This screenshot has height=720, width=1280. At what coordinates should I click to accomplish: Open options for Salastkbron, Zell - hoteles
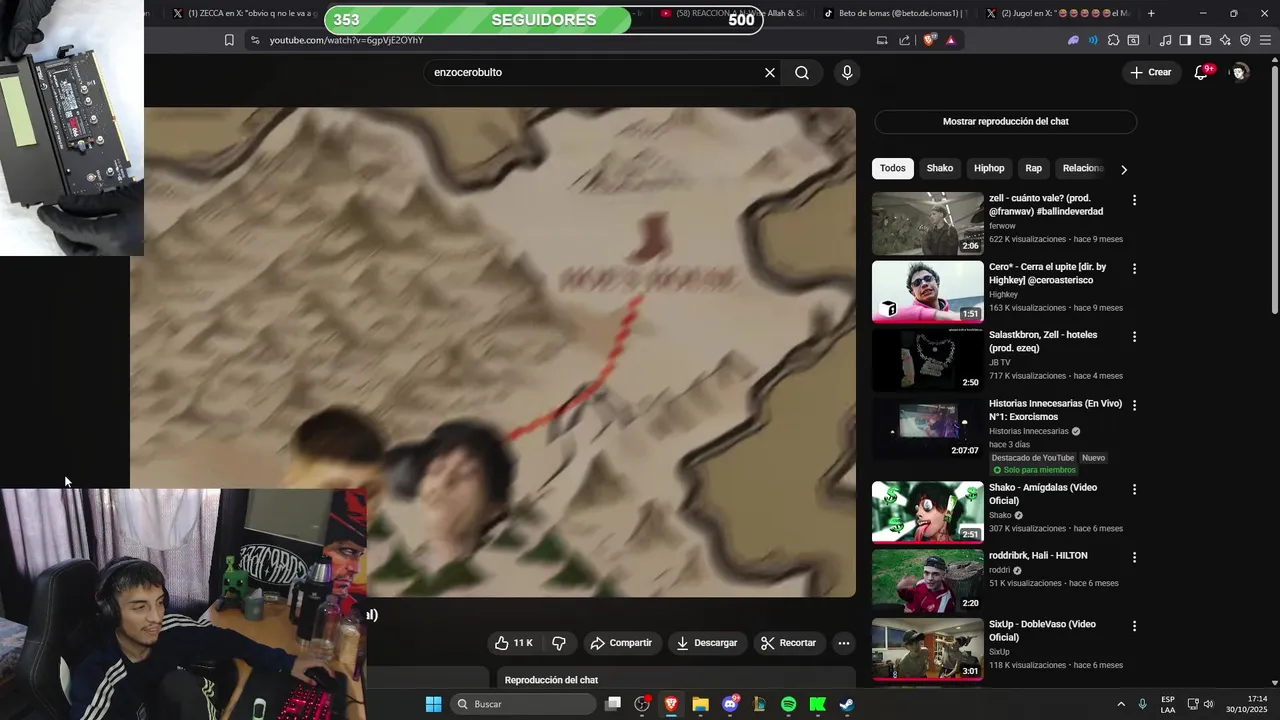(x=1134, y=337)
